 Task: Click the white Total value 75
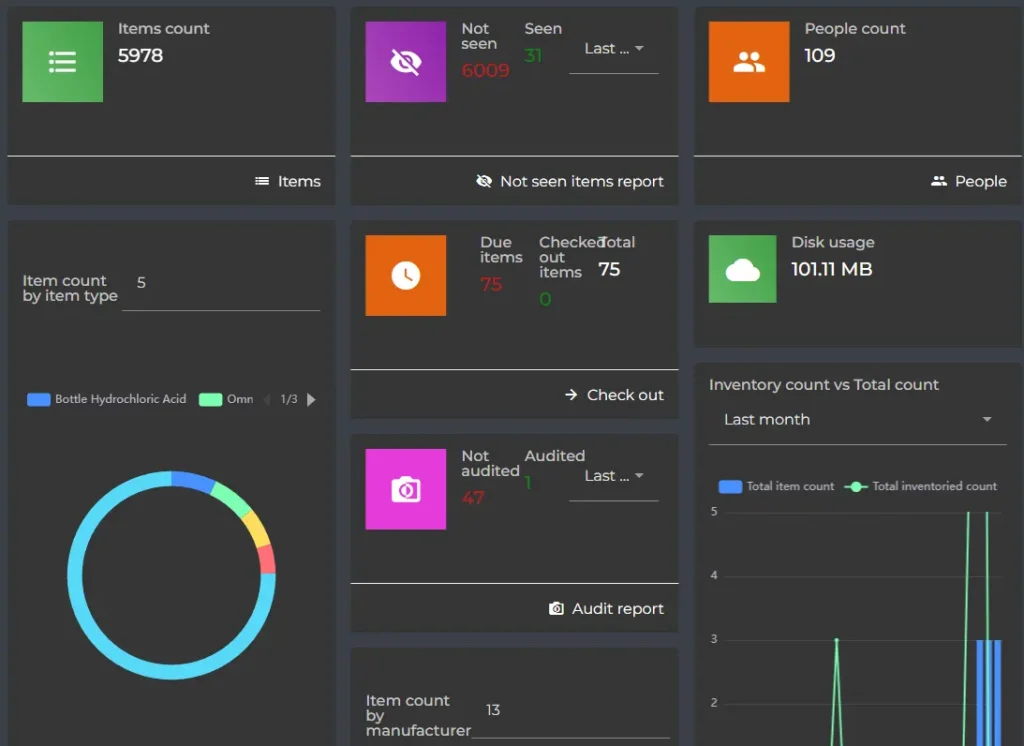(609, 269)
